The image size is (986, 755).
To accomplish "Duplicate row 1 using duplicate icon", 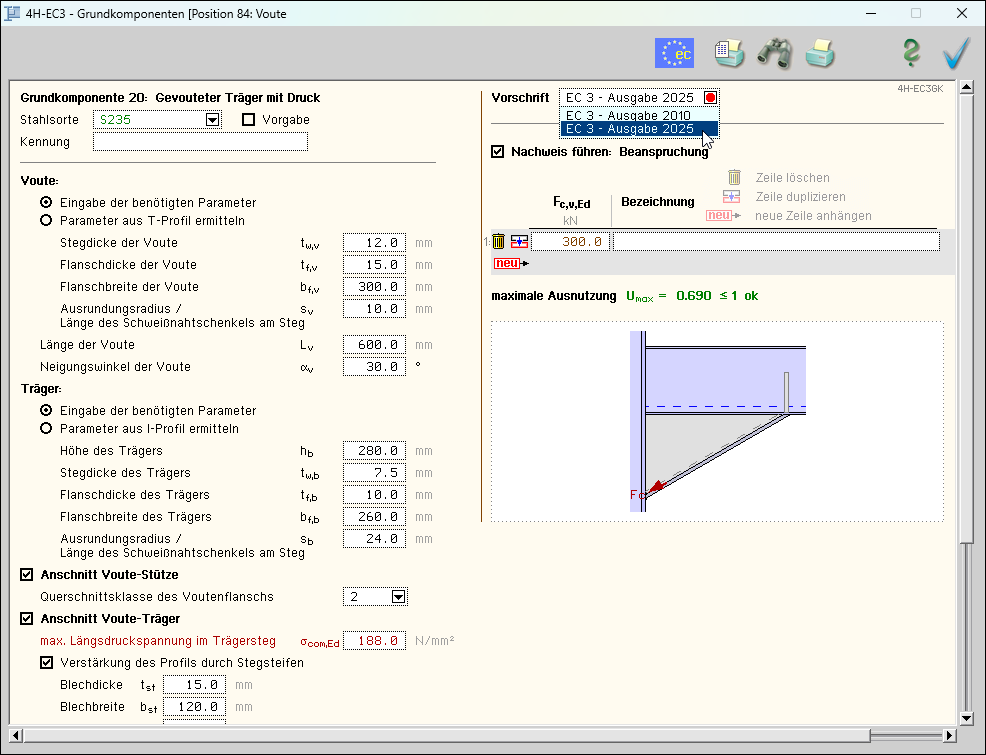I will click(x=519, y=241).
